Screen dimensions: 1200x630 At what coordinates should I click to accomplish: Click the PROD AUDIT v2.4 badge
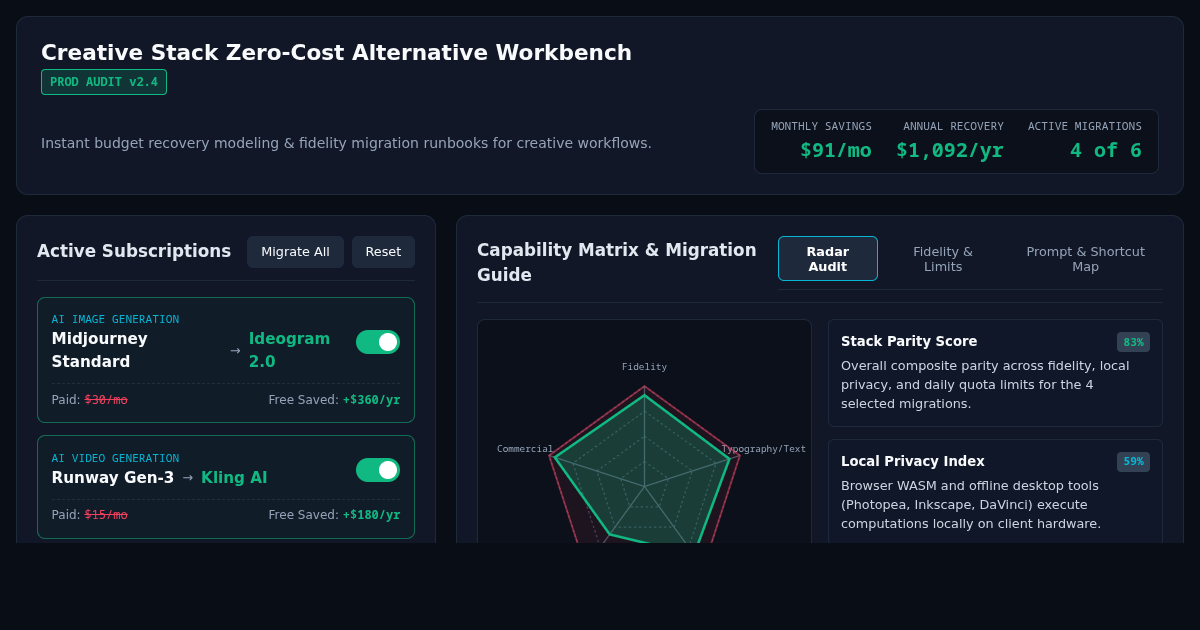tap(104, 82)
